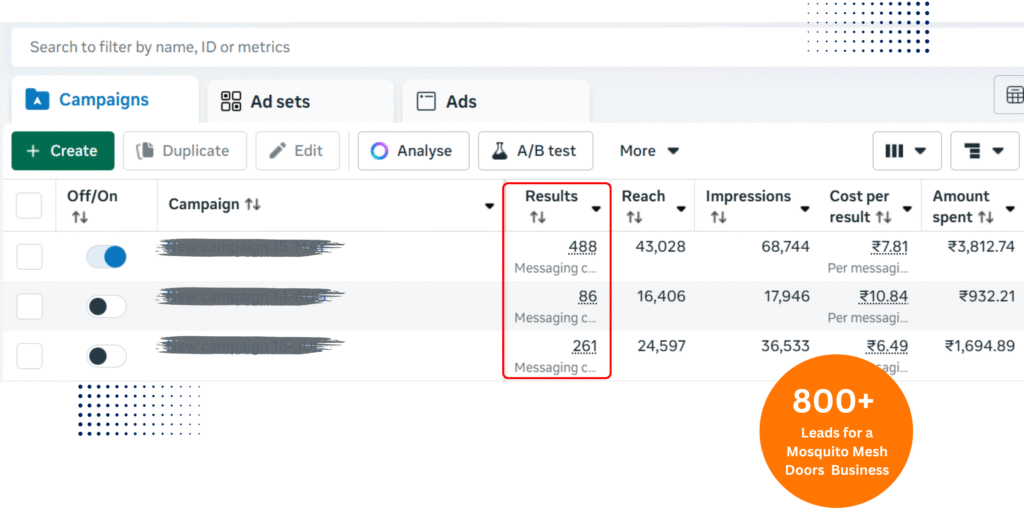Focus the search filter input field
This screenshot has width=1024, height=512.
pyautogui.click(x=500, y=47)
